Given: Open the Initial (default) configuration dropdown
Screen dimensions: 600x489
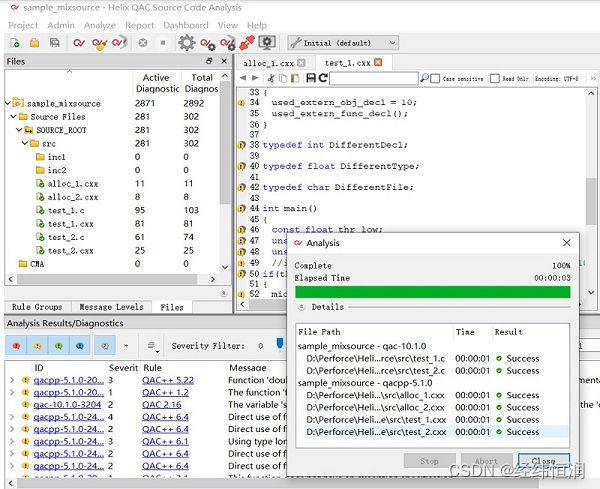Looking at the screenshot, I should tap(343, 43).
